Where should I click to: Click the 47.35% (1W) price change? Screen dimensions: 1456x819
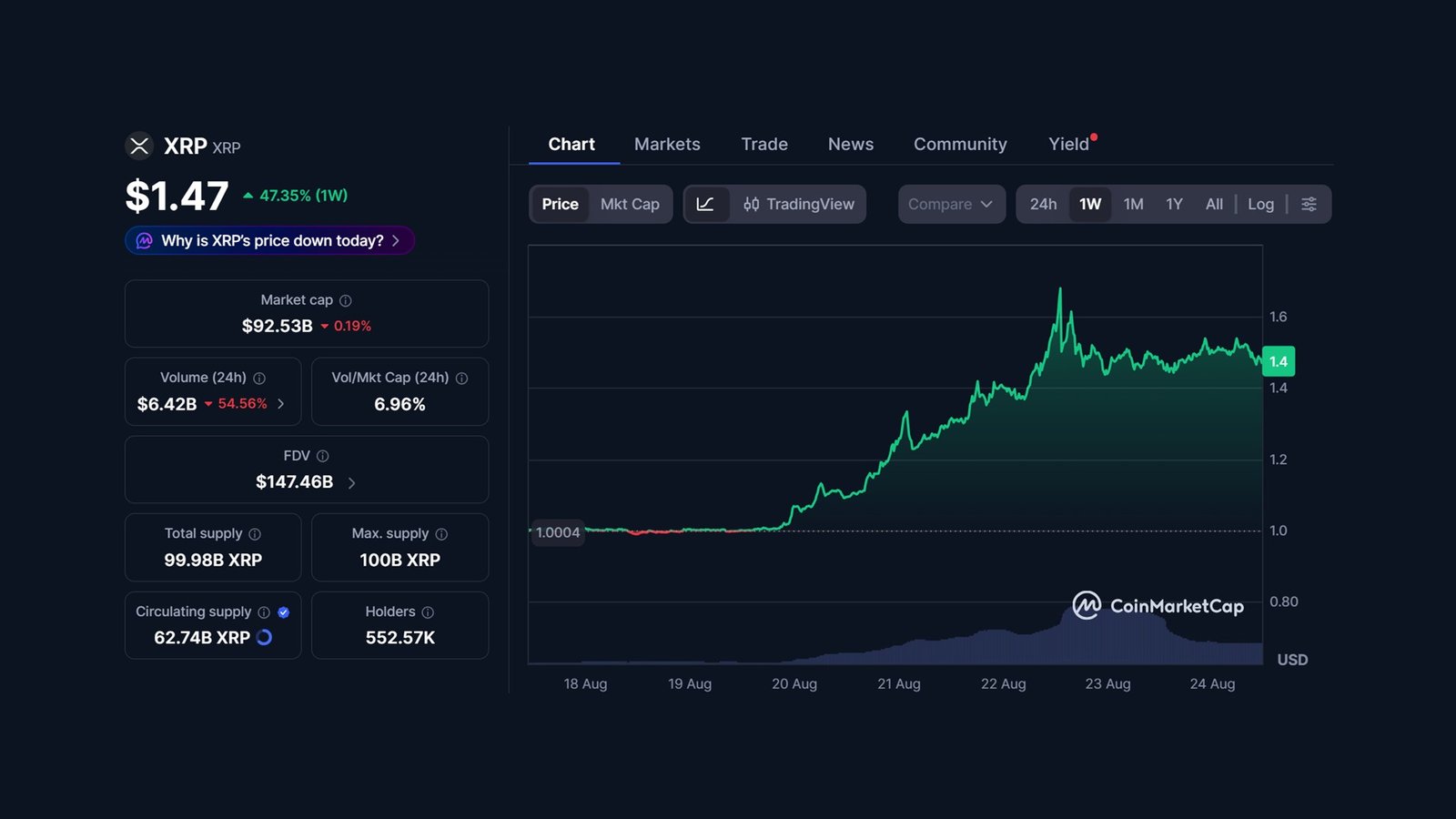(x=296, y=196)
